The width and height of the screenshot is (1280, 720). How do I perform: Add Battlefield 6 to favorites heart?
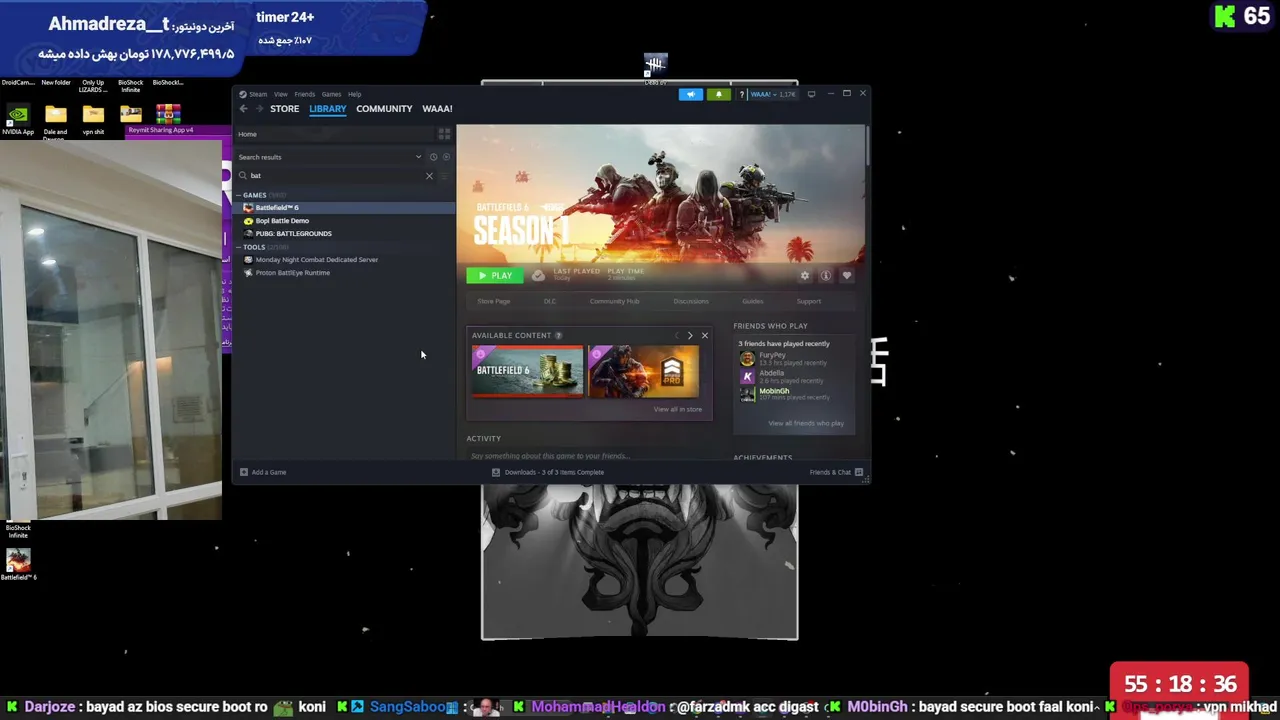(847, 276)
